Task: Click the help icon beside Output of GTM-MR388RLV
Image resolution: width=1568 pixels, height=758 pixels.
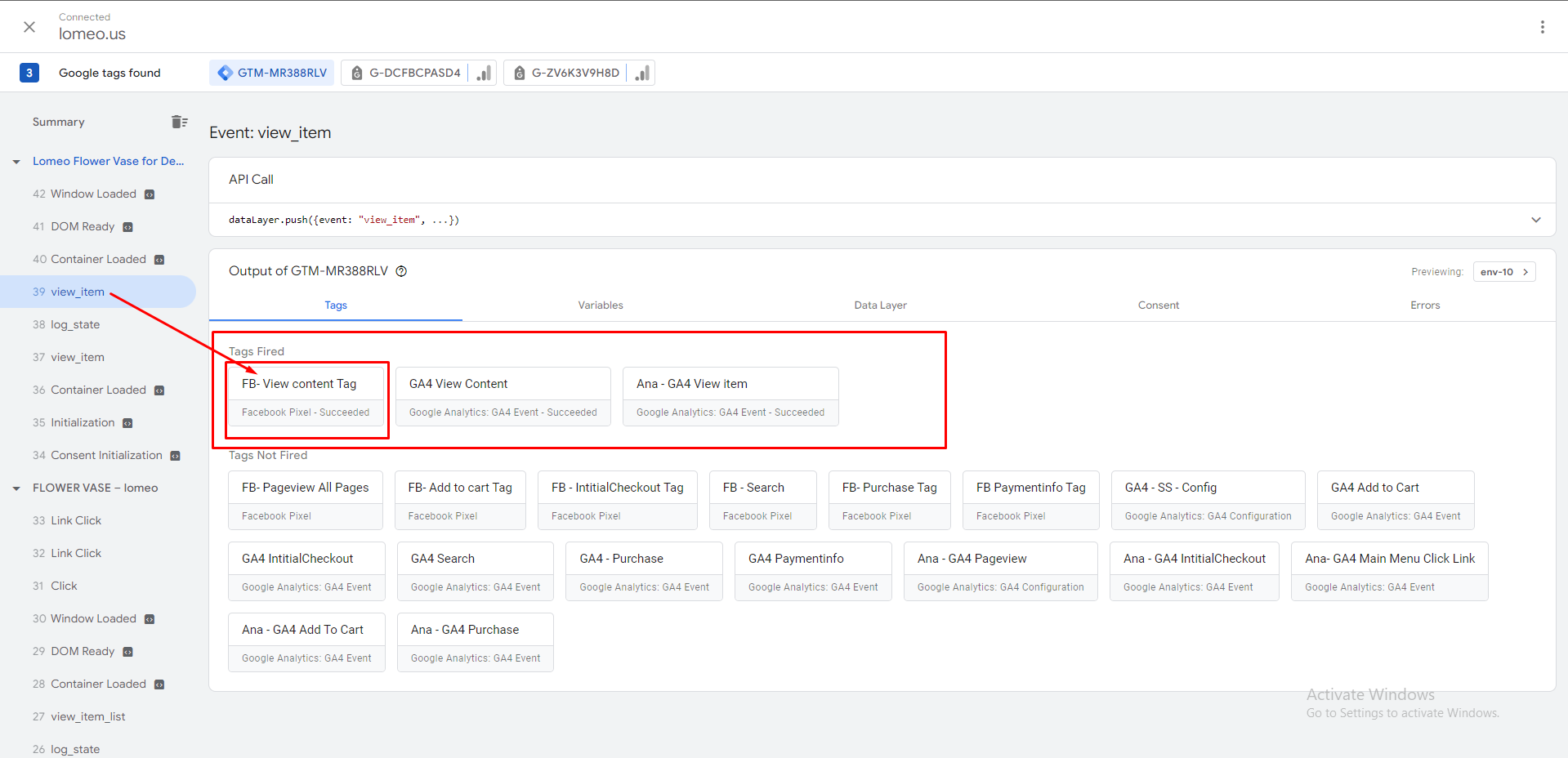Action: [x=401, y=271]
